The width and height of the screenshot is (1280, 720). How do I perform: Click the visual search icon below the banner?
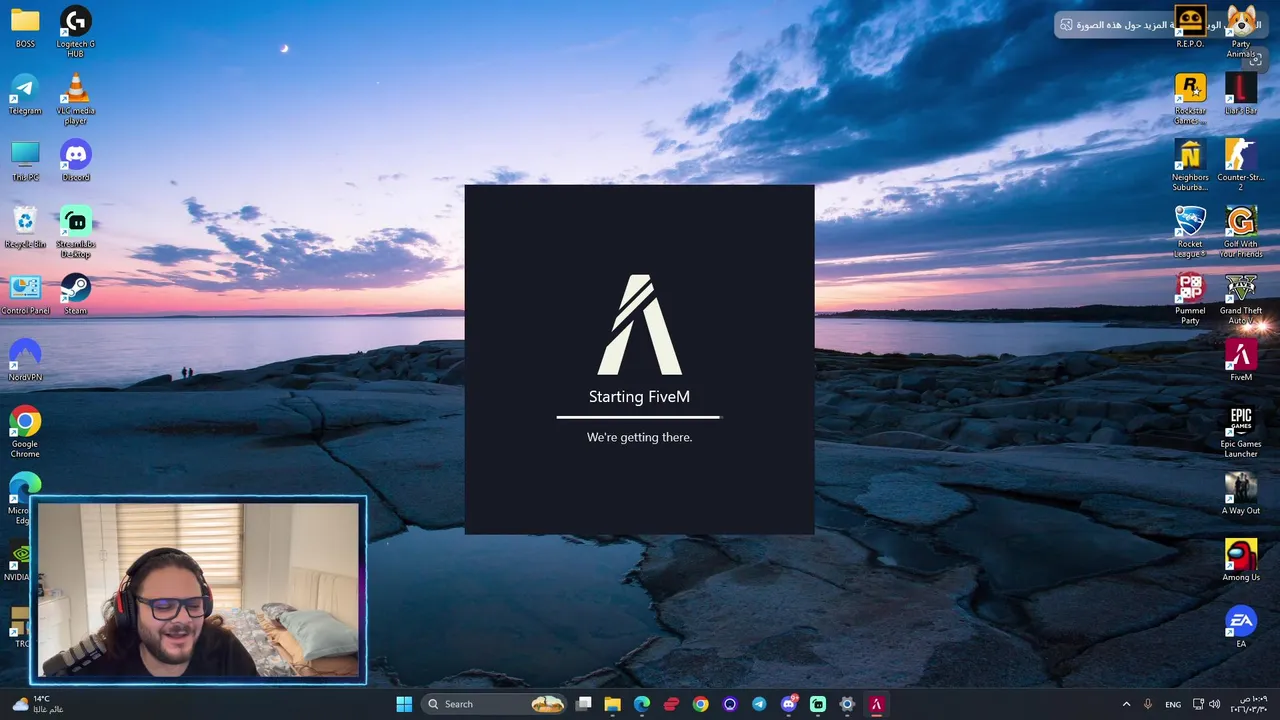pos(1256,61)
